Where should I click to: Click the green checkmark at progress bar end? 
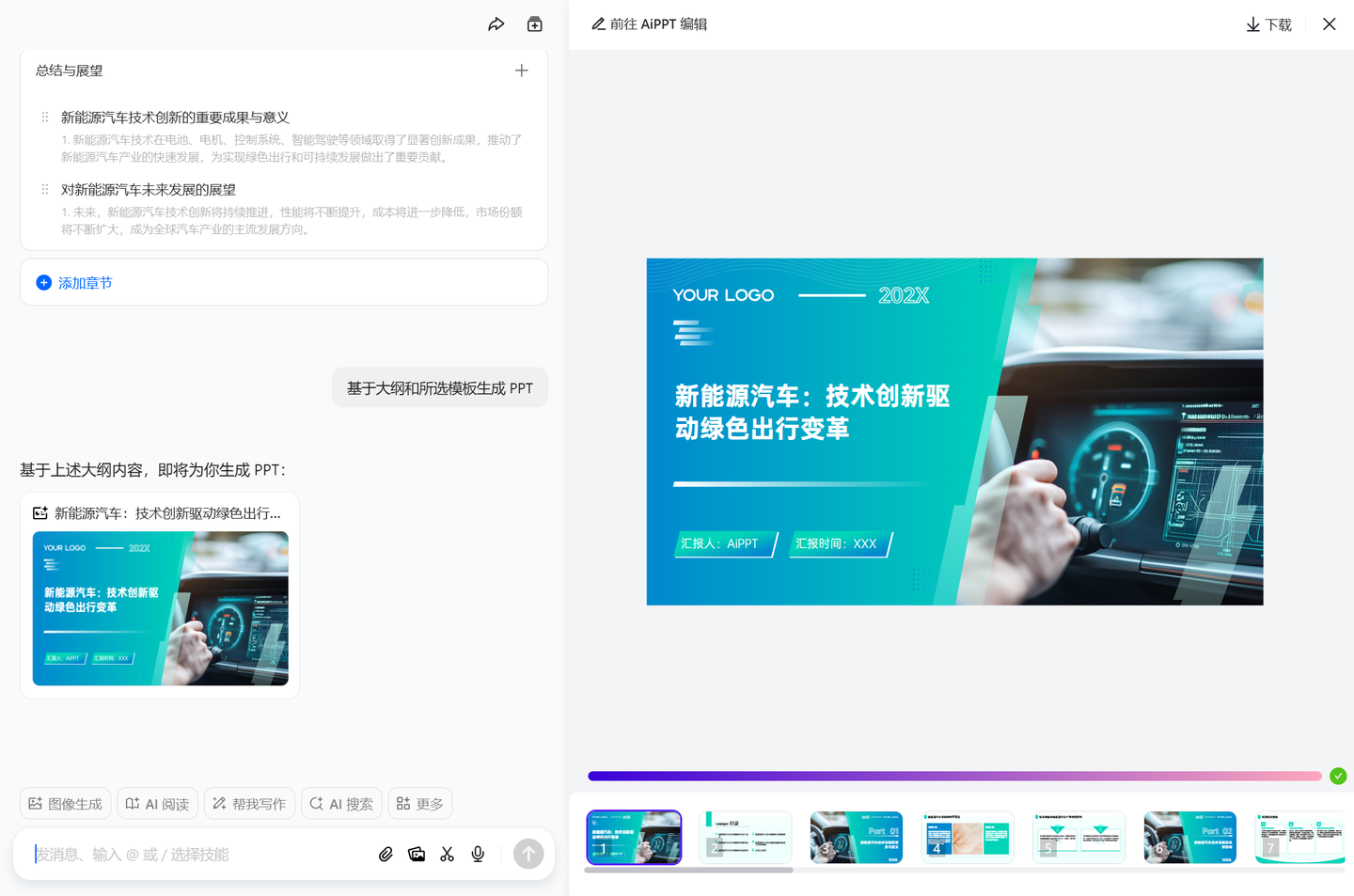(1338, 776)
